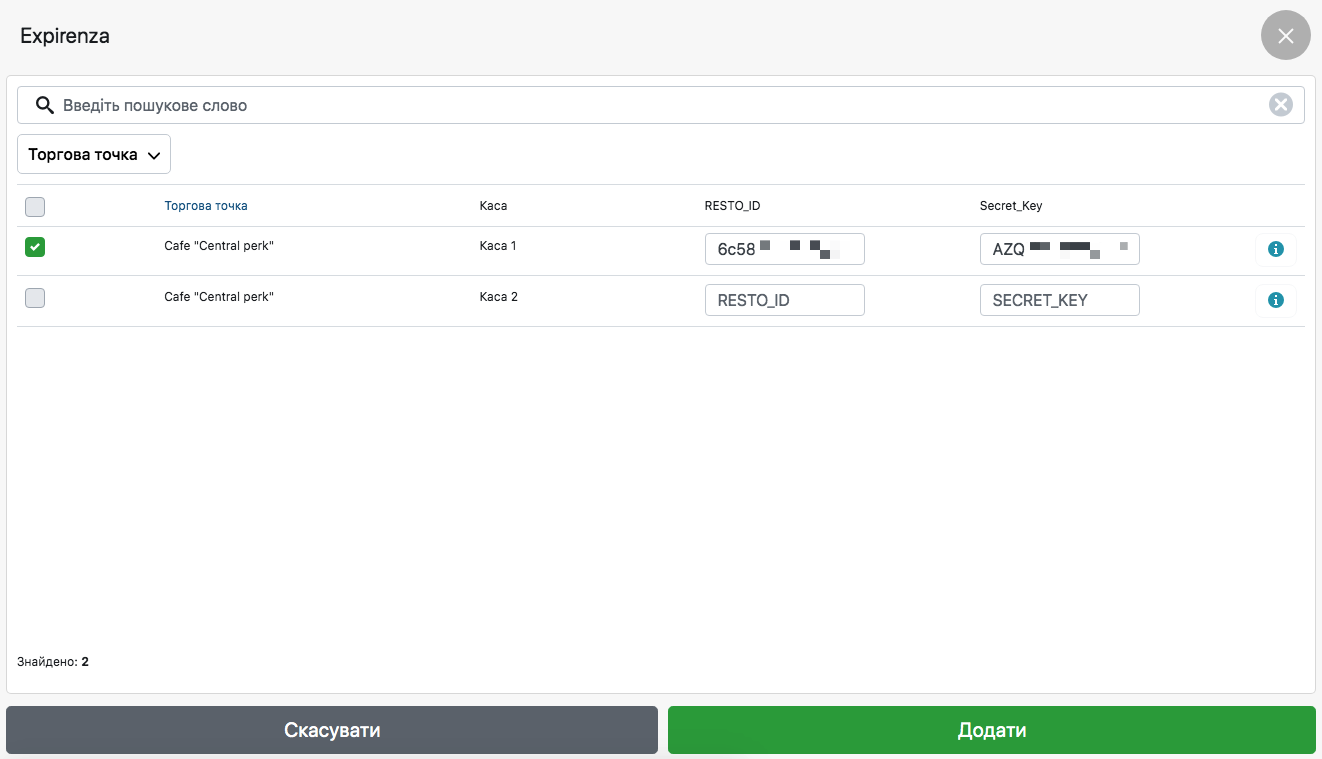Uncheck the checkbox for Каса 1
The width and height of the screenshot is (1322, 759).
pos(35,247)
